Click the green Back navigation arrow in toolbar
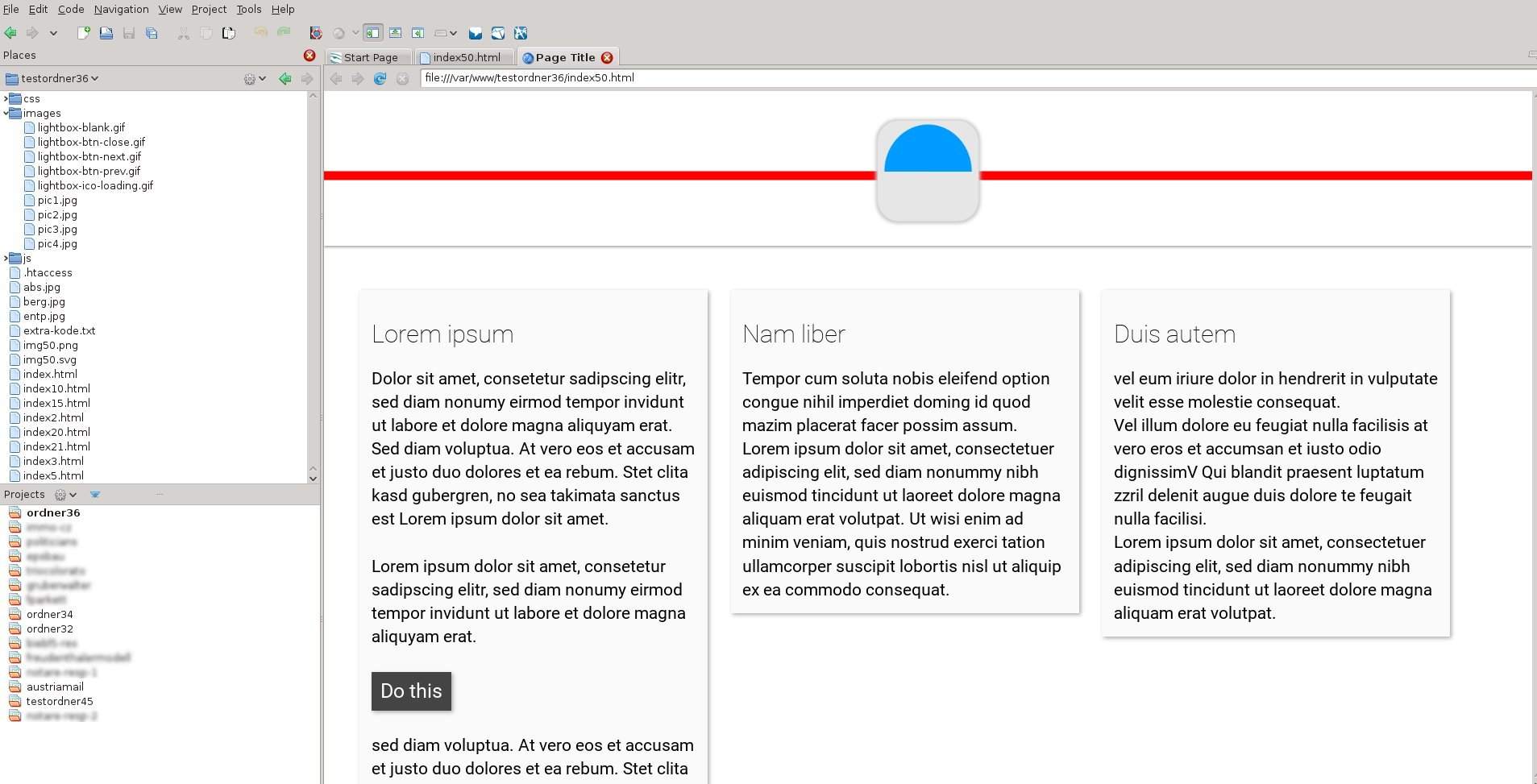1537x784 pixels. (10, 33)
